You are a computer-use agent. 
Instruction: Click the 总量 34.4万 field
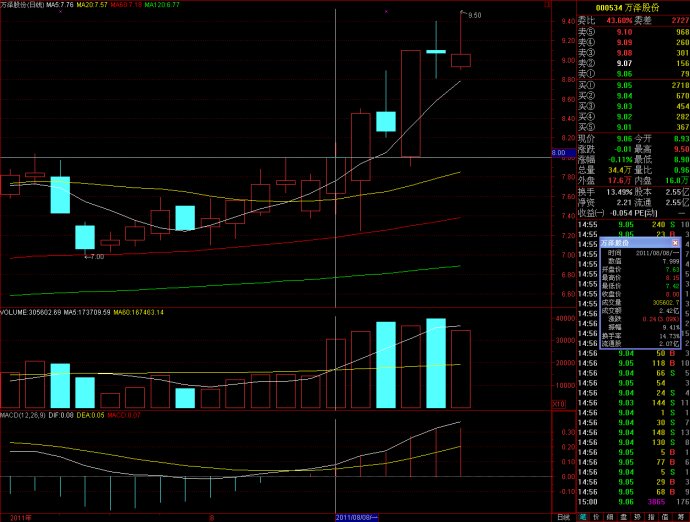coord(605,170)
